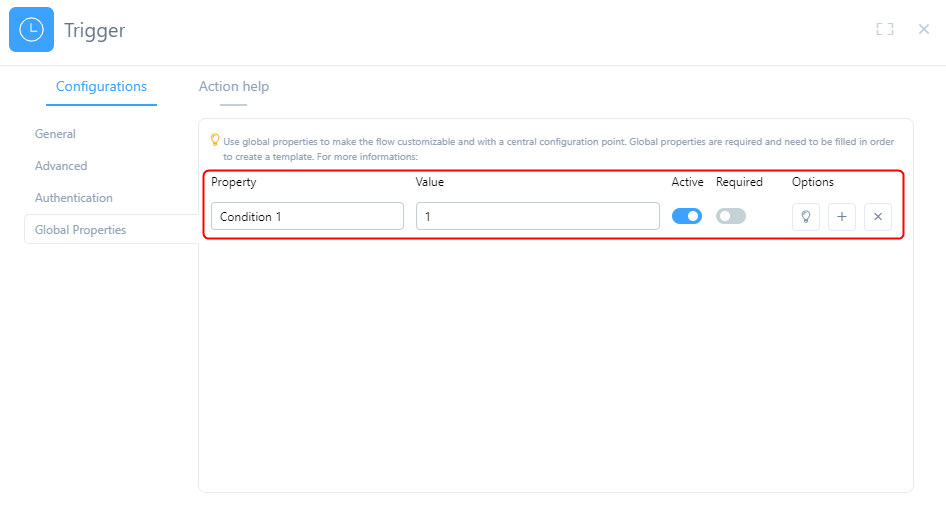Image resolution: width=946 pixels, height=513 pixels.
Task: Switch to the Configurations tab
Action: 101,87
